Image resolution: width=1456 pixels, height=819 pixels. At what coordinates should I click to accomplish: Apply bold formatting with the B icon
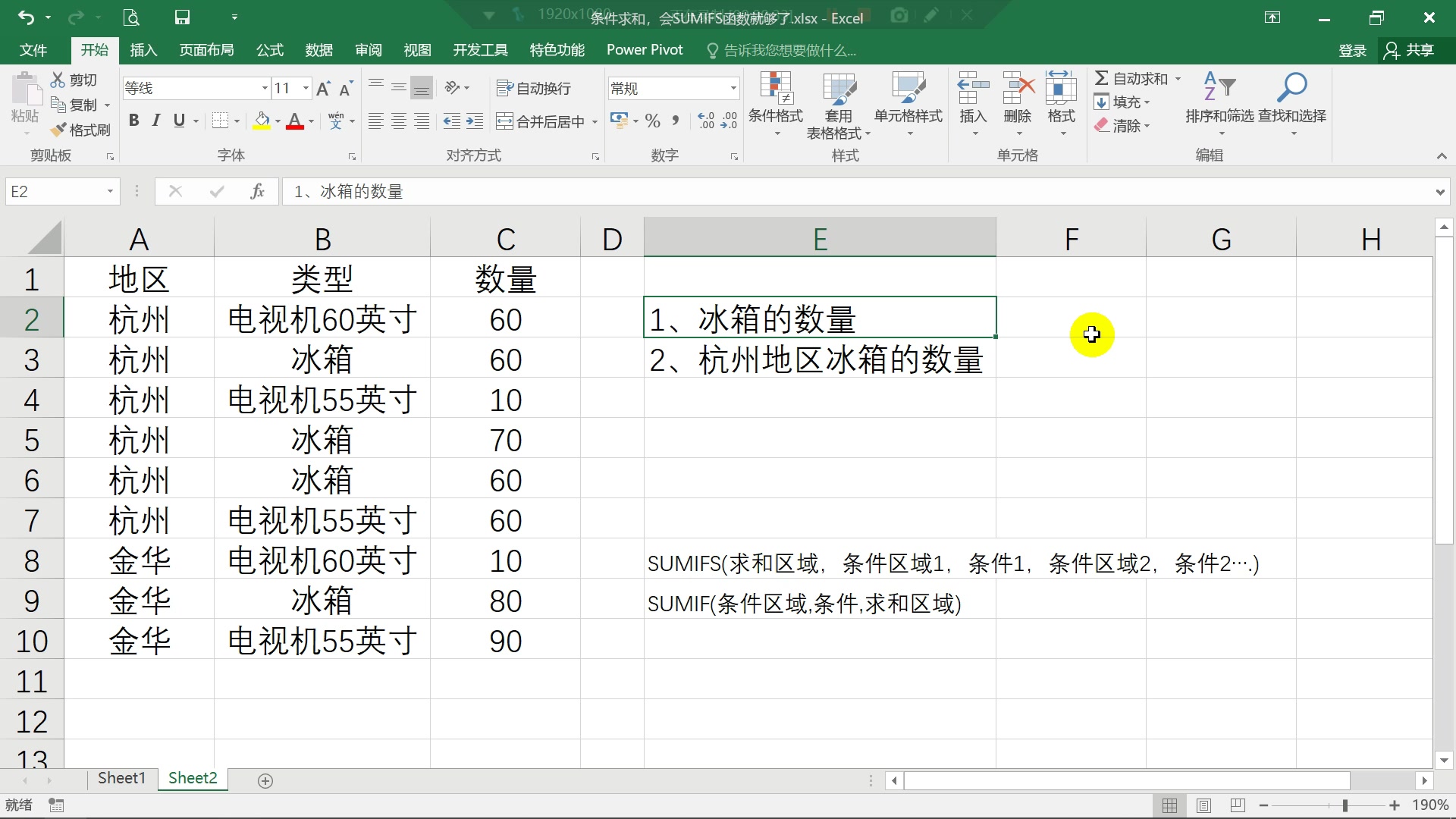[134, 121]
